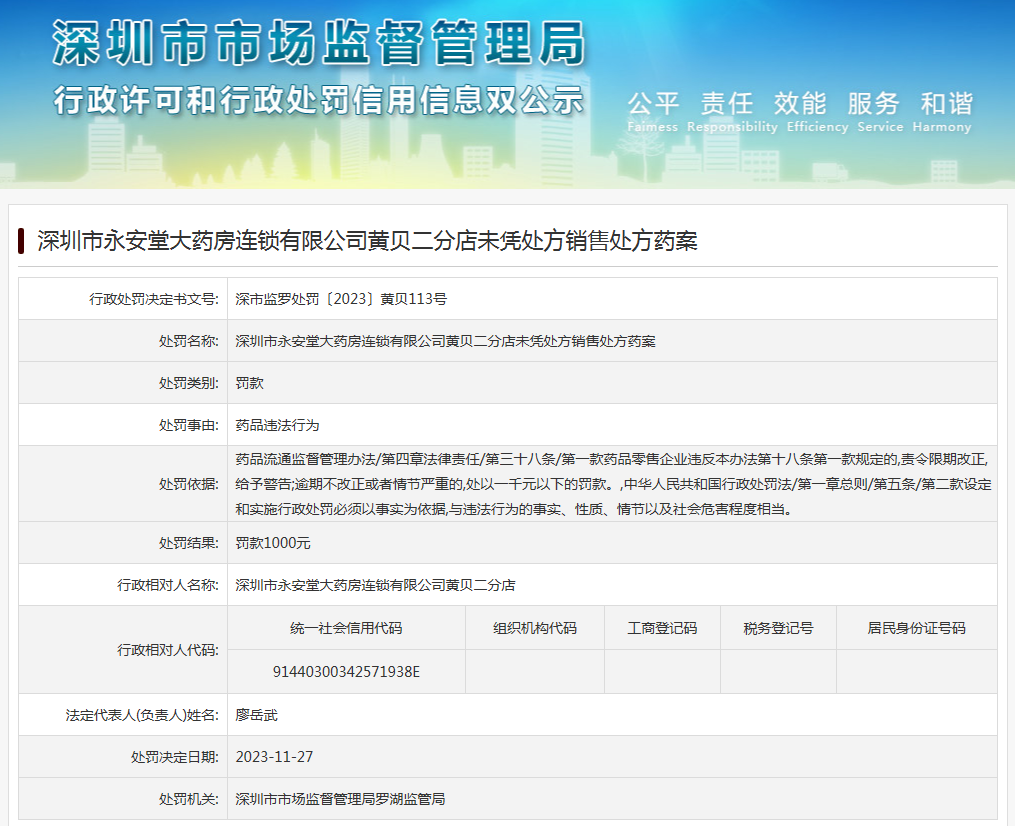
Task: Click the 法定代表人(负责人)姓名 label
Action: pyautogui.click(x=142, y=715)
